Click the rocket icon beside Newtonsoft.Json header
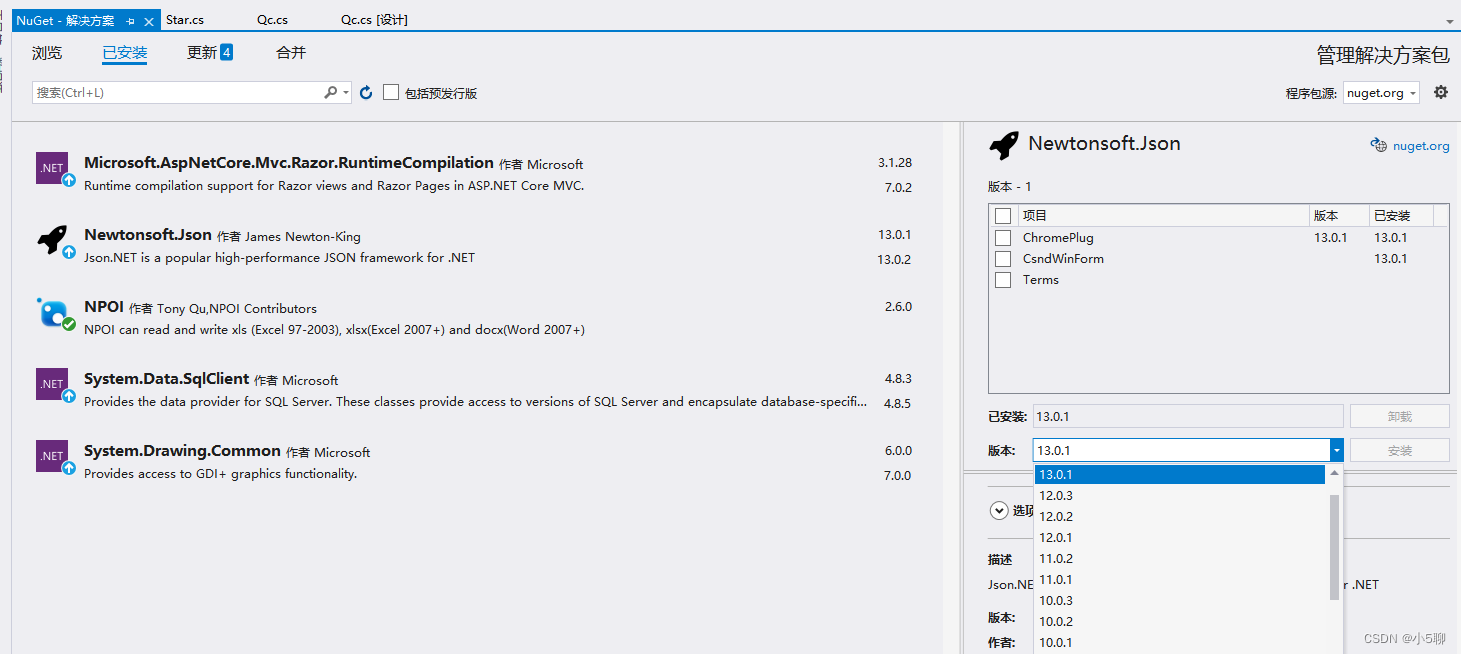The height and width of the screenshot is (654, 1461). [x=1003, y=144]
